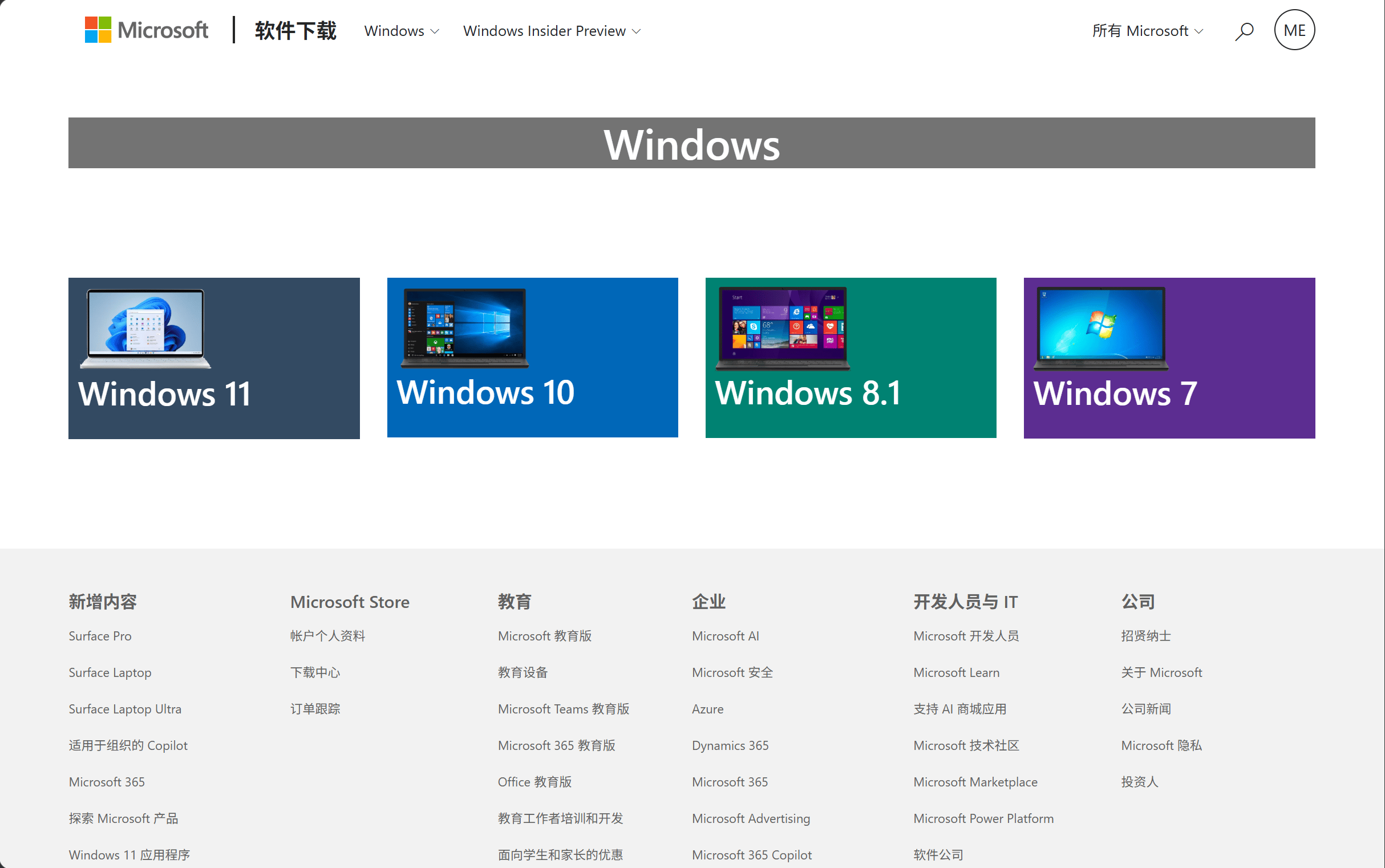Click the Microsoft logo icon
The width and height of the screenshot is (1385, 868).
(x=147, y=30)
